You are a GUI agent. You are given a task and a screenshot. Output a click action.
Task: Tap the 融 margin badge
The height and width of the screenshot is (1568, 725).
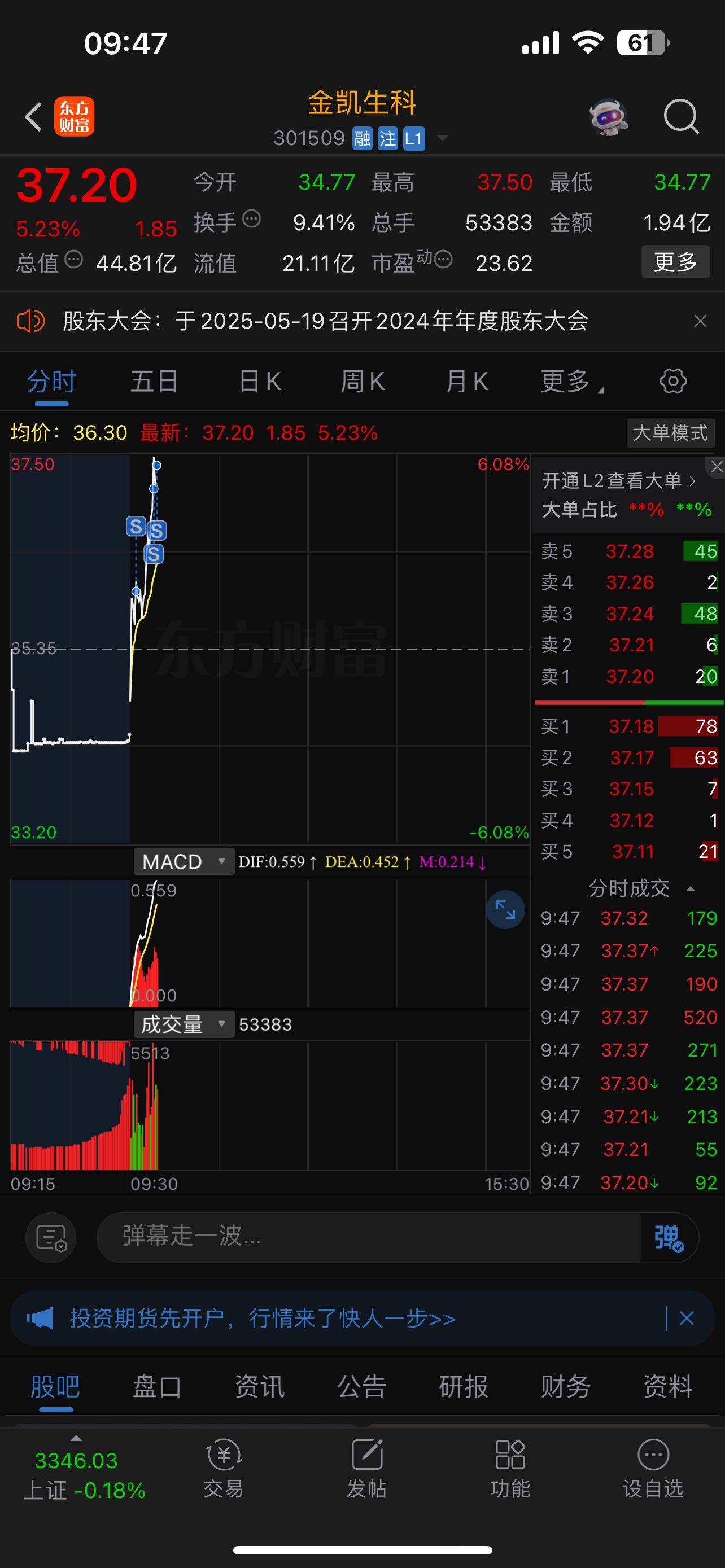[x=362, y=139]
